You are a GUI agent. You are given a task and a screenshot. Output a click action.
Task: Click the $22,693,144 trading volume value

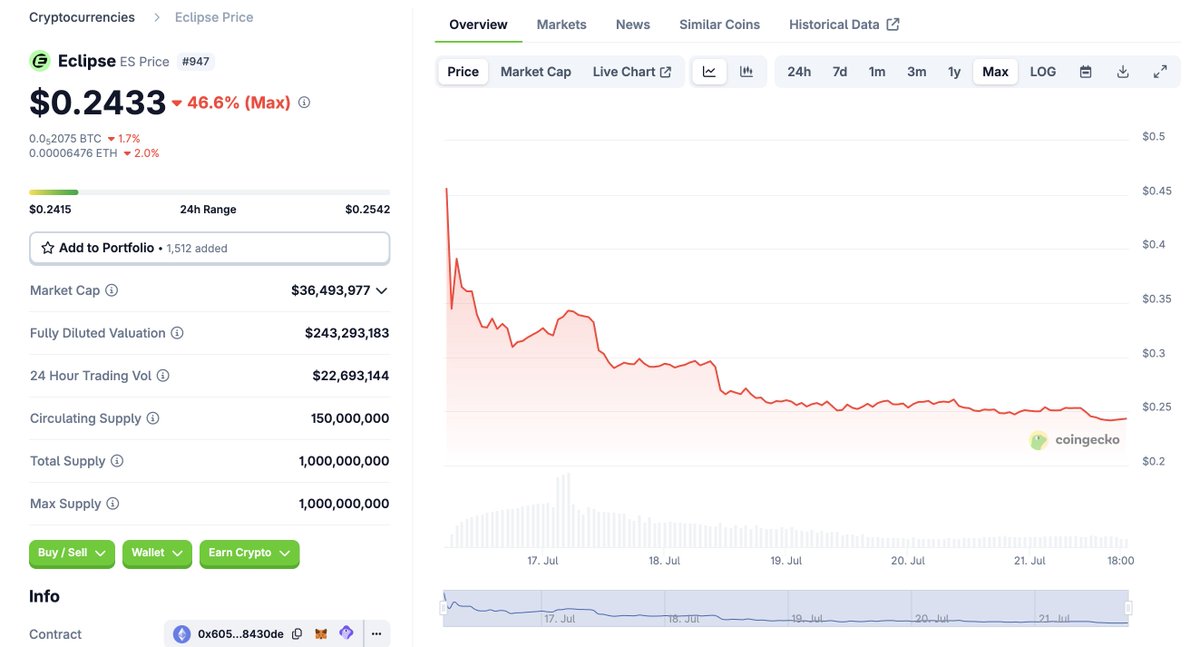[351, 376]
